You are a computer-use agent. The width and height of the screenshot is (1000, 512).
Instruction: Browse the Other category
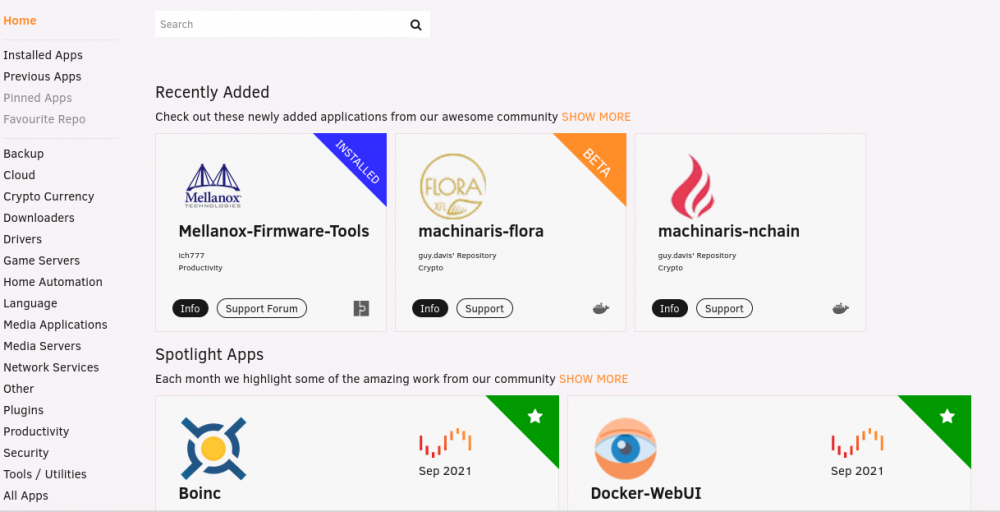pos(18,388)
